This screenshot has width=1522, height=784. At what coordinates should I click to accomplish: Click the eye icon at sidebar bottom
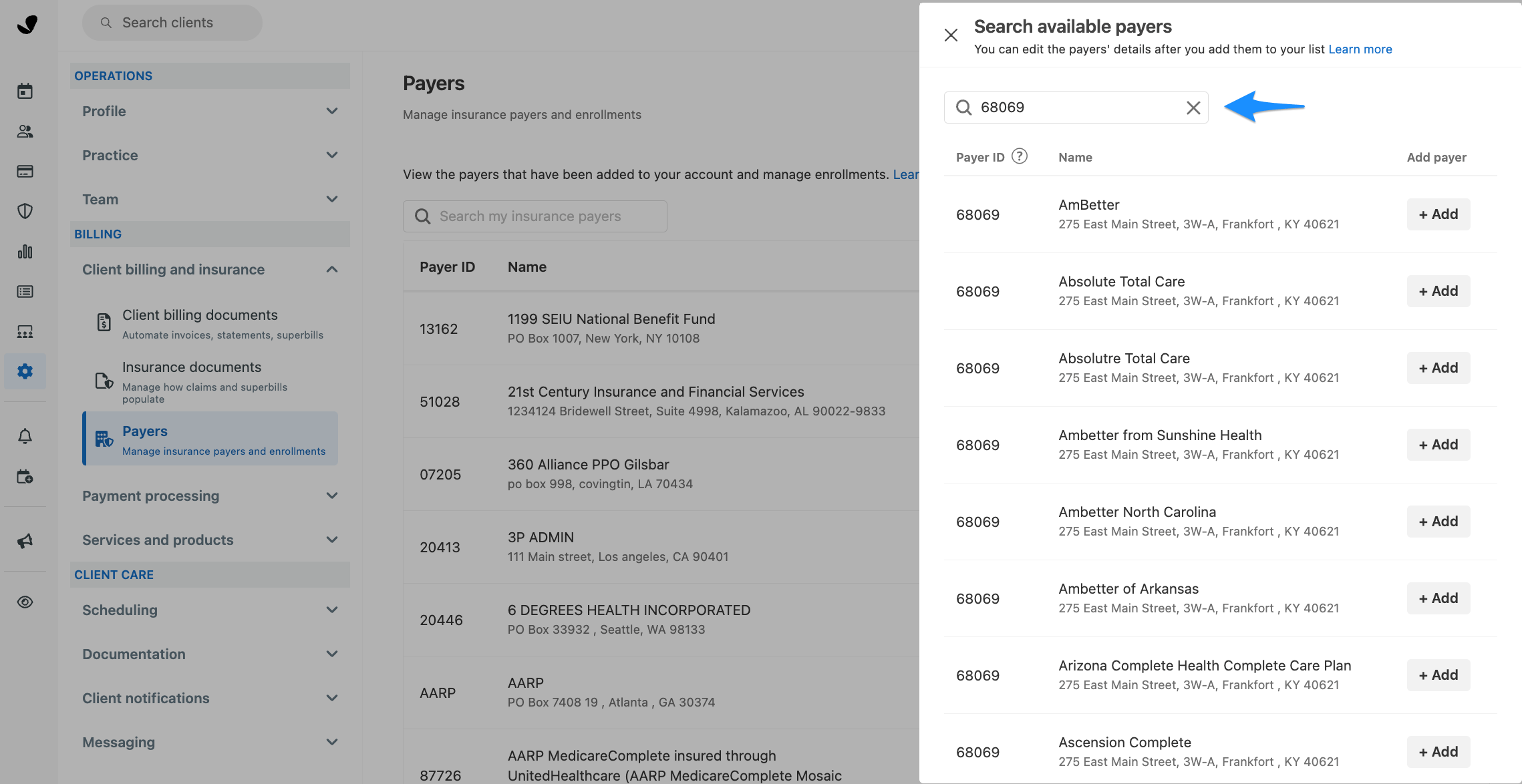(25, 602)
